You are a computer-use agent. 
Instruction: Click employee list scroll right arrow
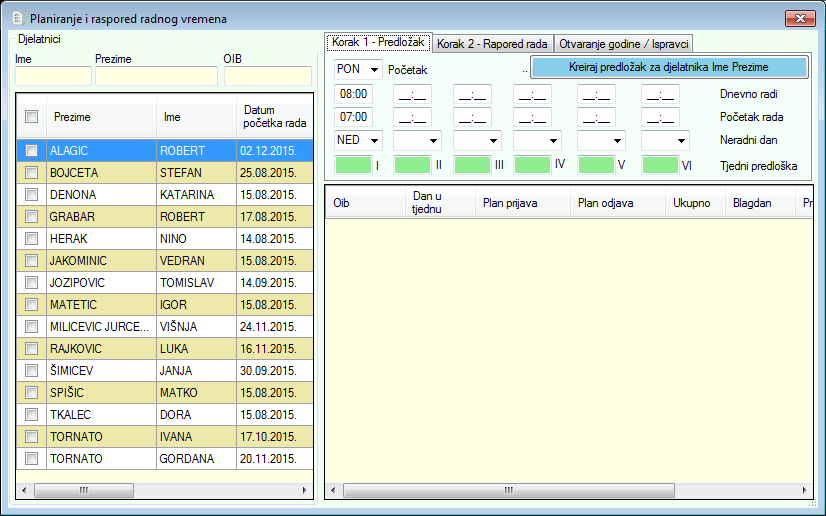(304, 490)
